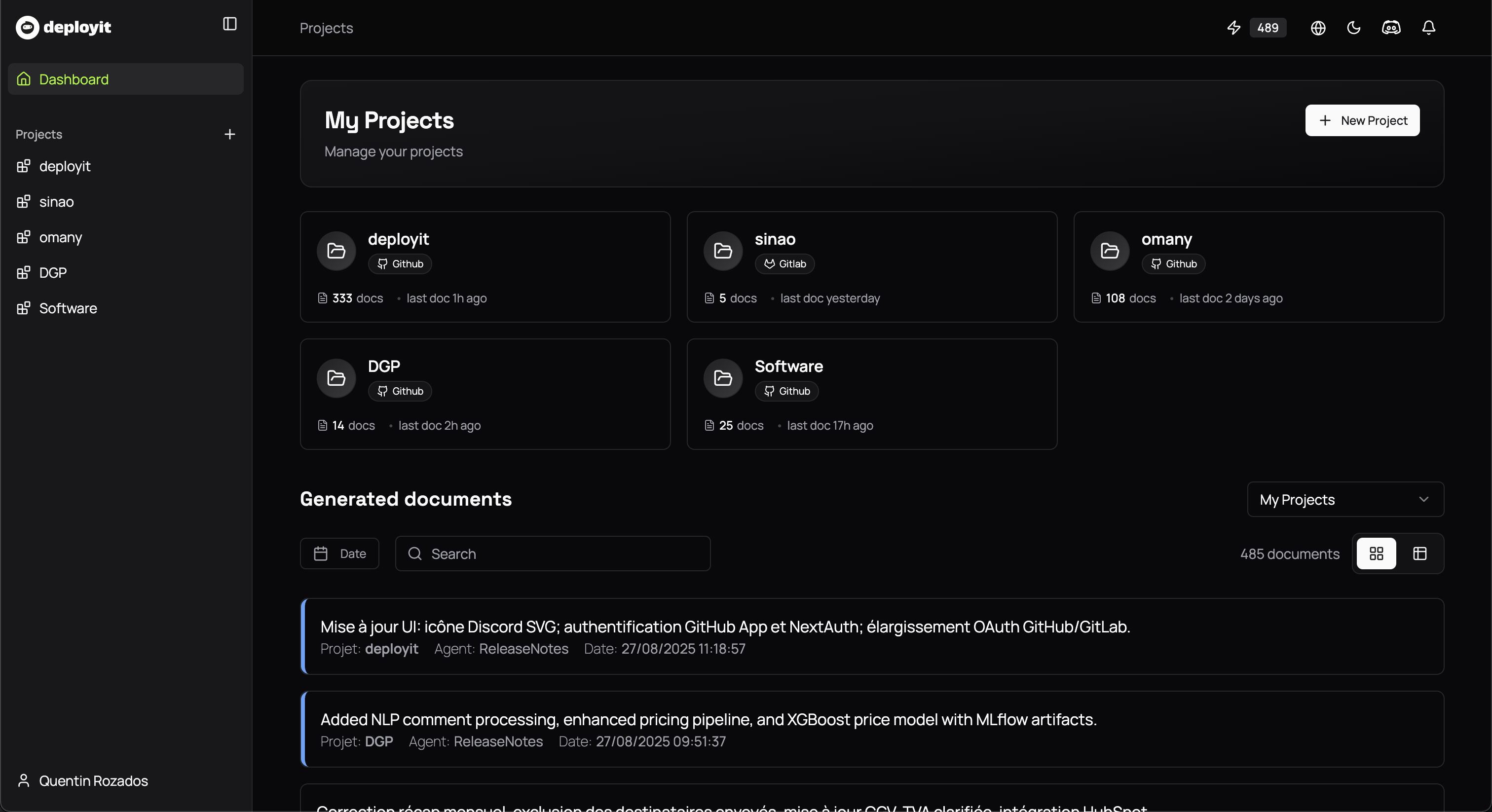
Task: Click the lightning bolt credits icon
Action: click(x=1233, y=28)
